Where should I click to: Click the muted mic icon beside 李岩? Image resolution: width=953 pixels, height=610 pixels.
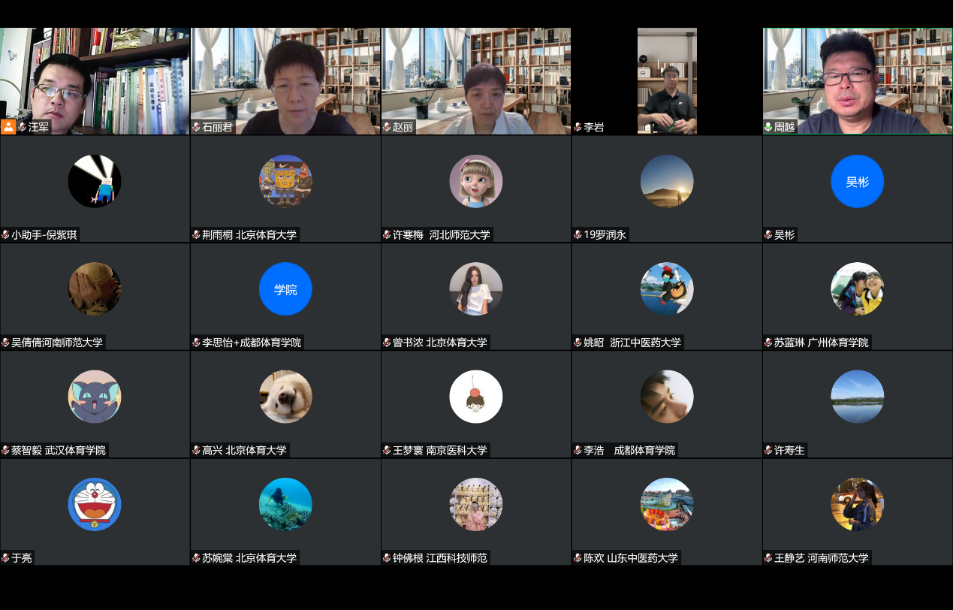[578, 127]
